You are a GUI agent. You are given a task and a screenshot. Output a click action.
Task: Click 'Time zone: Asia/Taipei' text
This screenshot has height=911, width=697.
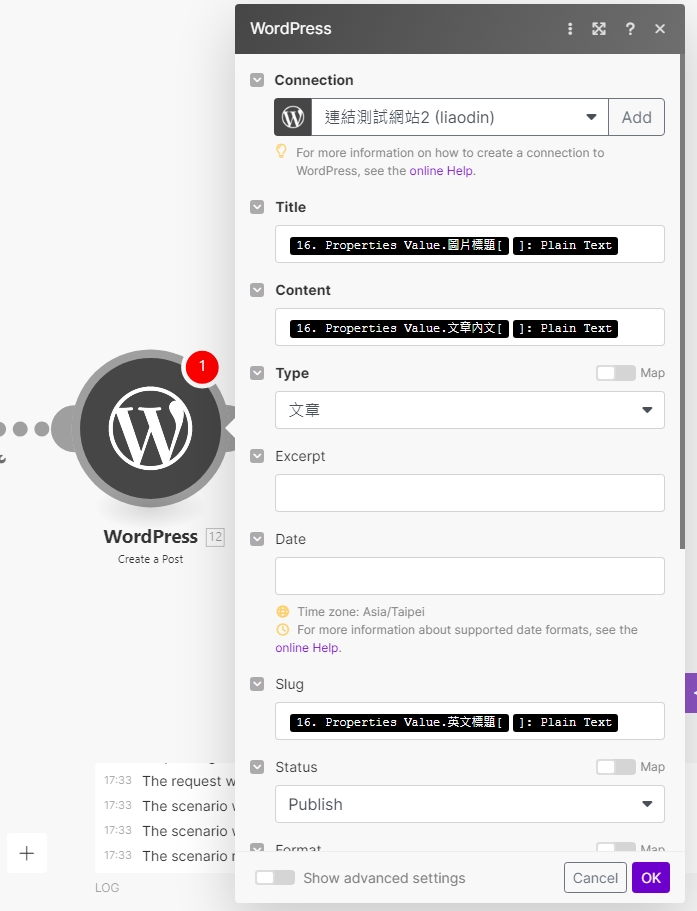tap(361, 611)
